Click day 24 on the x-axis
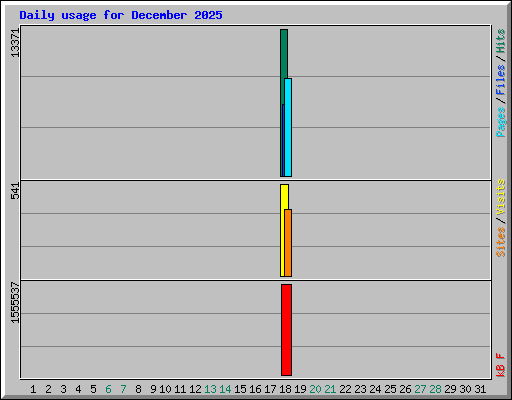This screenshot has width=512, height=400. [x=375, y=389]
